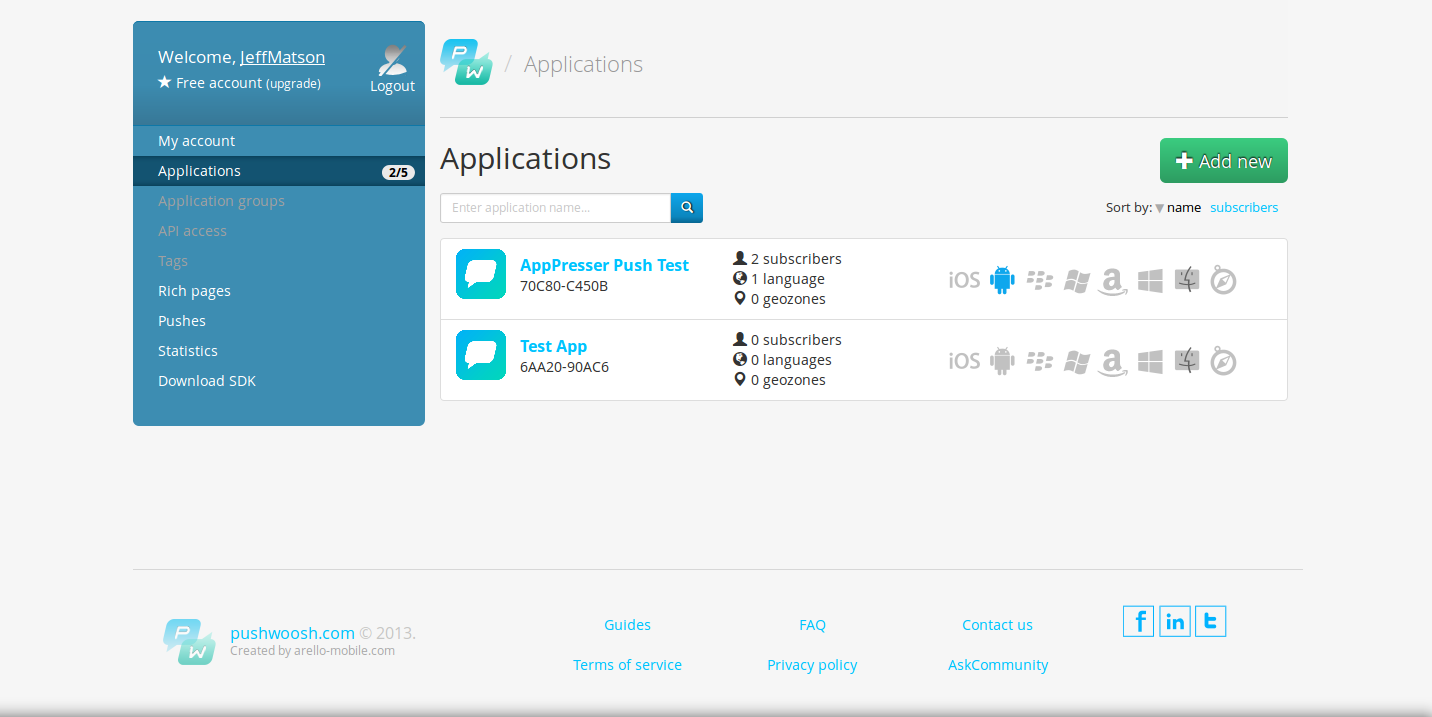Click the iOS icon in Test App row

(964, 361)
